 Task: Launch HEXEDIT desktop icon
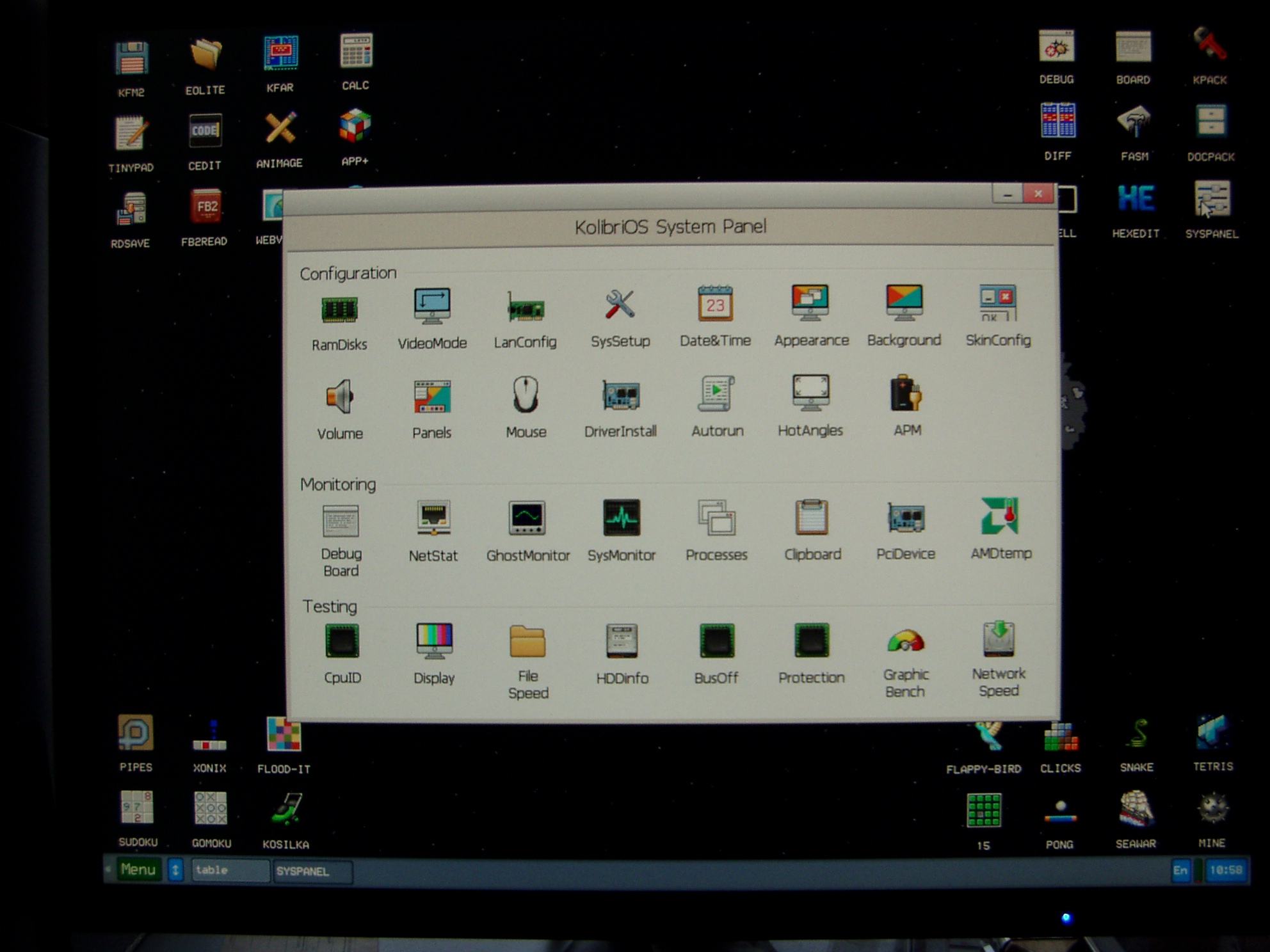pos(1136,198)
